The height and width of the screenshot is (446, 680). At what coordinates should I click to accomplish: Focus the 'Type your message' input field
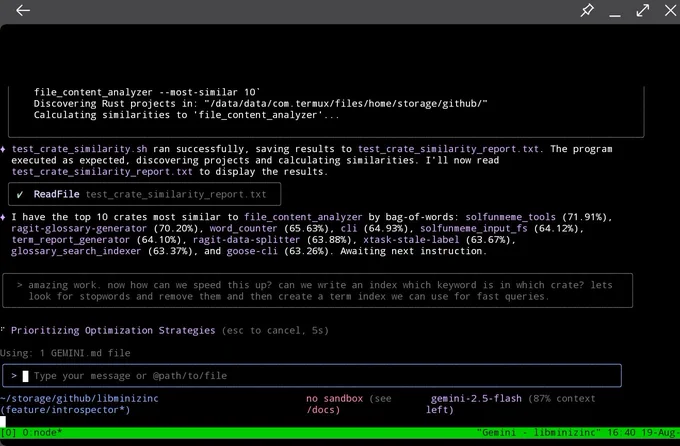[312, 376]
